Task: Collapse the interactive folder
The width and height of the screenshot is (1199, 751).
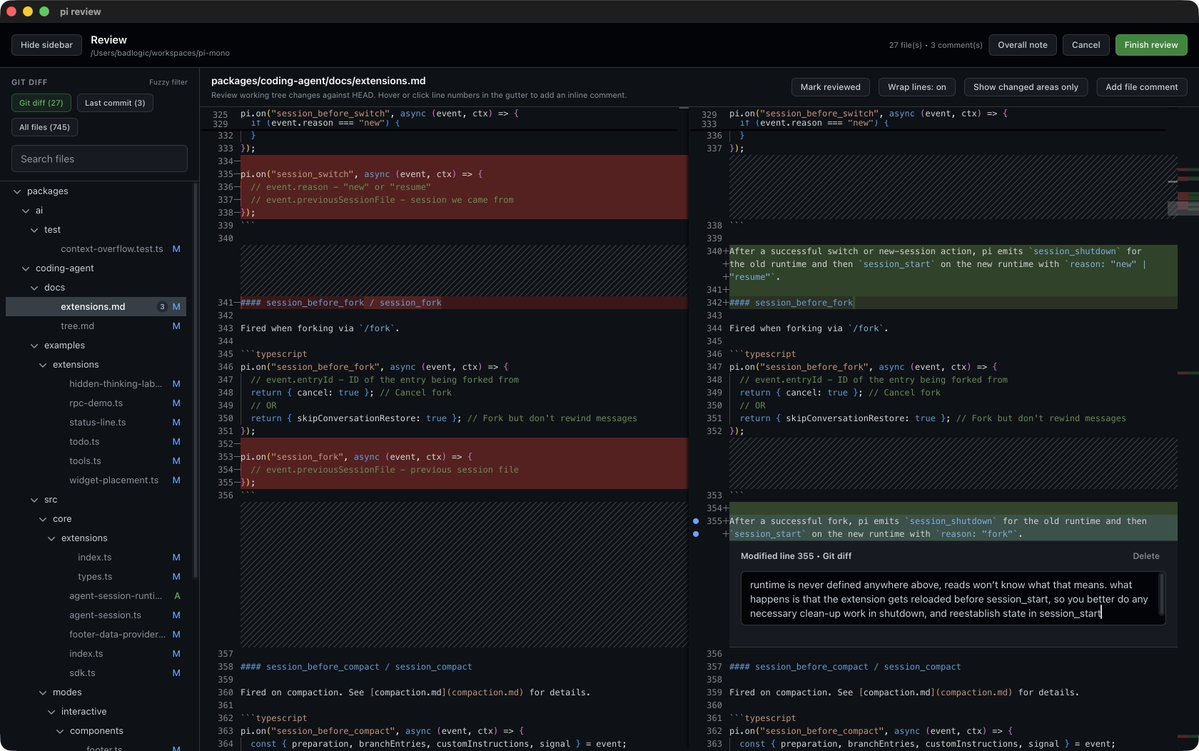Action: pyautogui.click(x=50, y=711)
